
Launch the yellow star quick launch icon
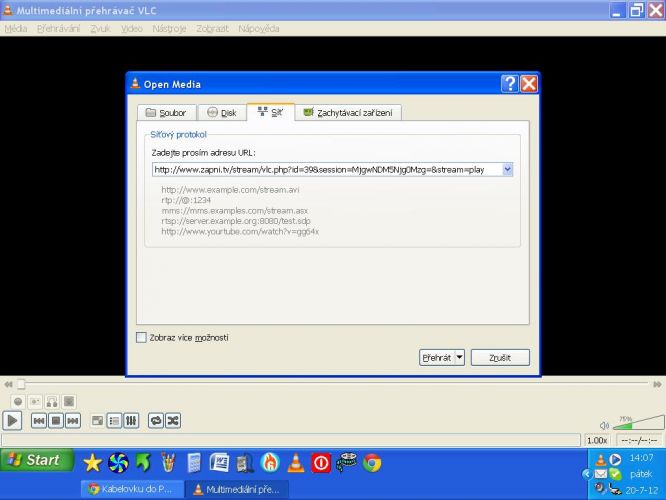coord(92,463)
